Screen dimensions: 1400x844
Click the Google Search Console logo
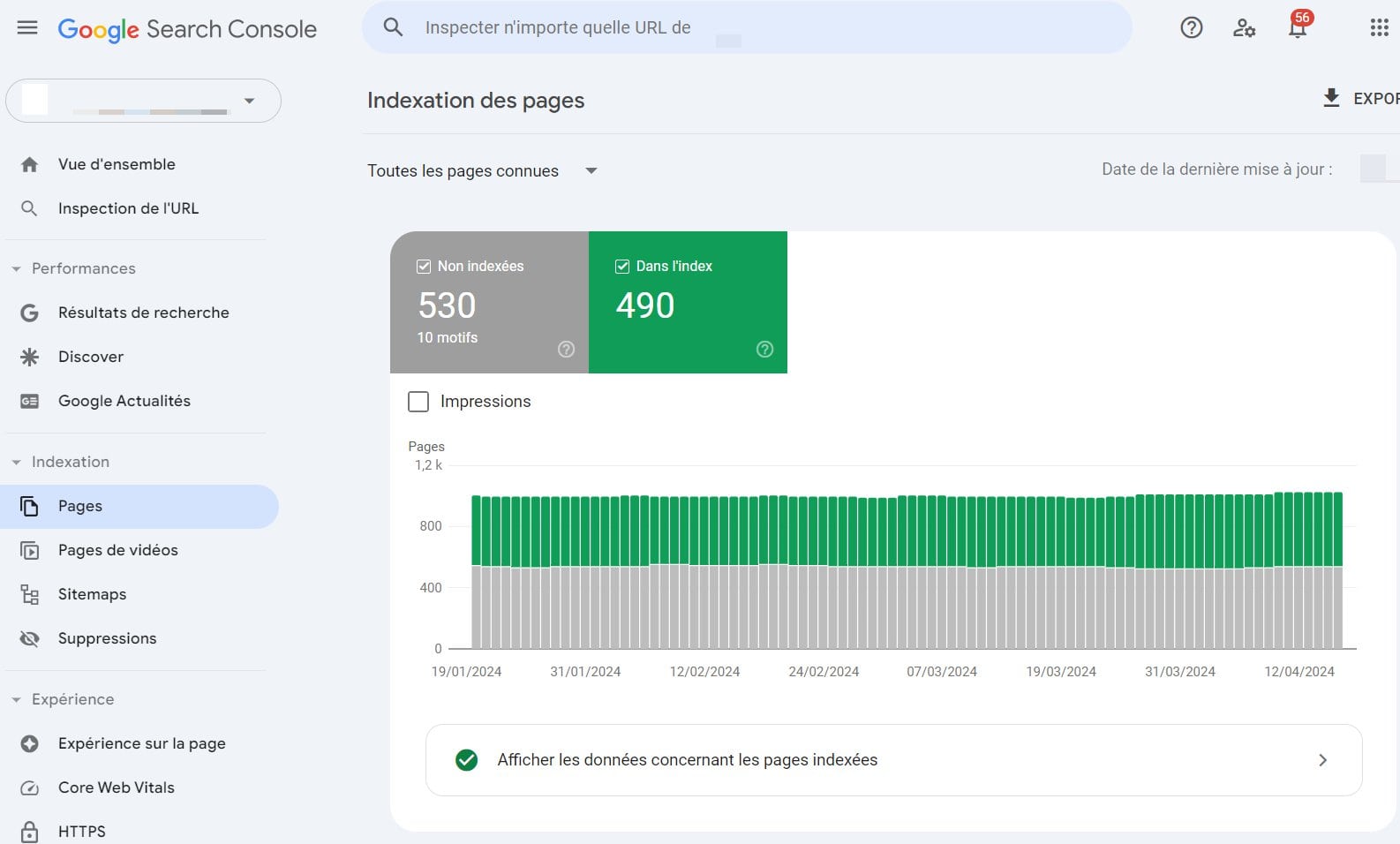point(187,29)
